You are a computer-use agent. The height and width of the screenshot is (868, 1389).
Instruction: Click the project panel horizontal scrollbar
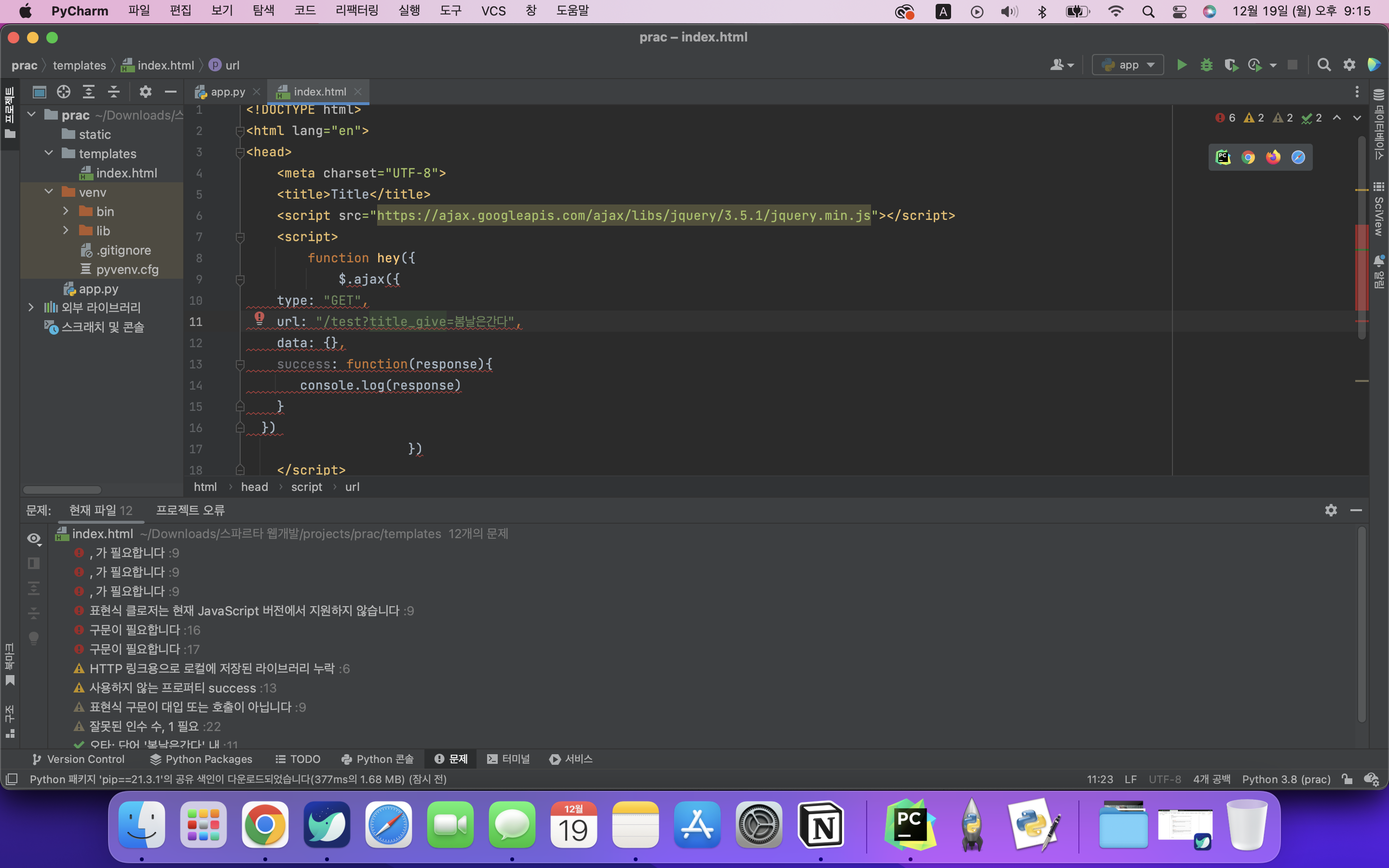point(62,489)
